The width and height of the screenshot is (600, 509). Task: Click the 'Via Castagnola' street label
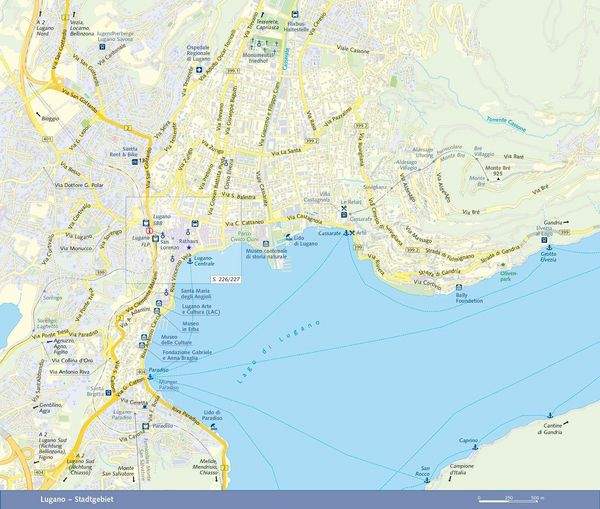tap(304, 219)
